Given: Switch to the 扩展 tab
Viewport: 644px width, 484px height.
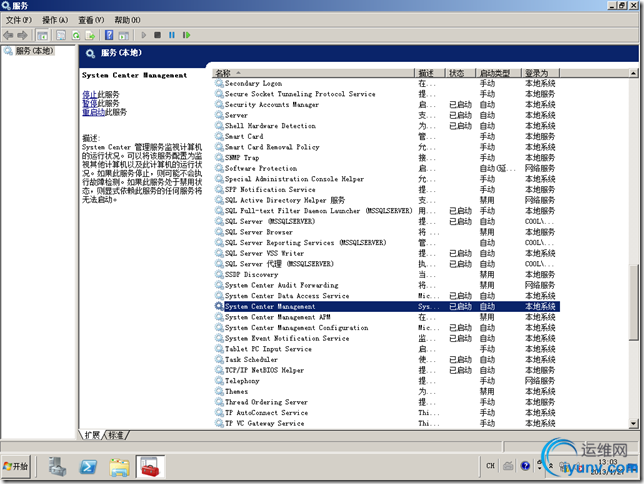Looking at the screenshot, I should tap(92, 435).
